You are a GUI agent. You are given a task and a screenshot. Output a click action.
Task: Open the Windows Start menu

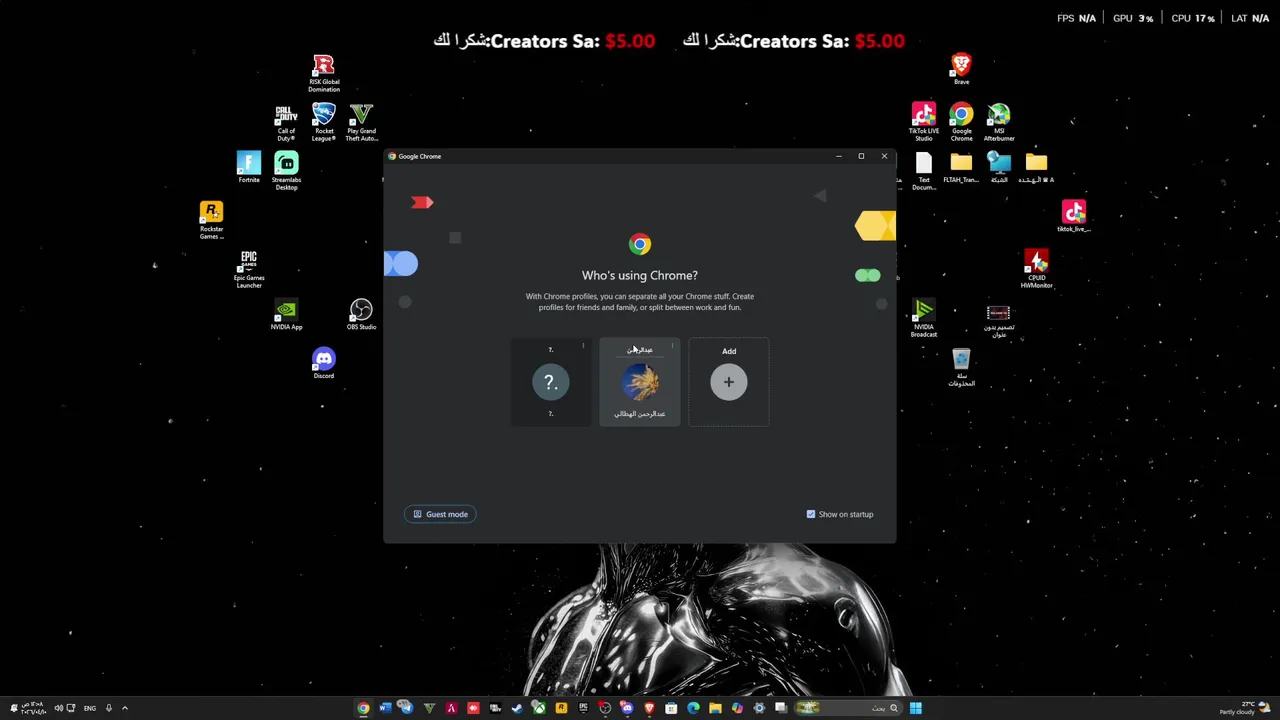pyautogui.click(x=915, y=708)
